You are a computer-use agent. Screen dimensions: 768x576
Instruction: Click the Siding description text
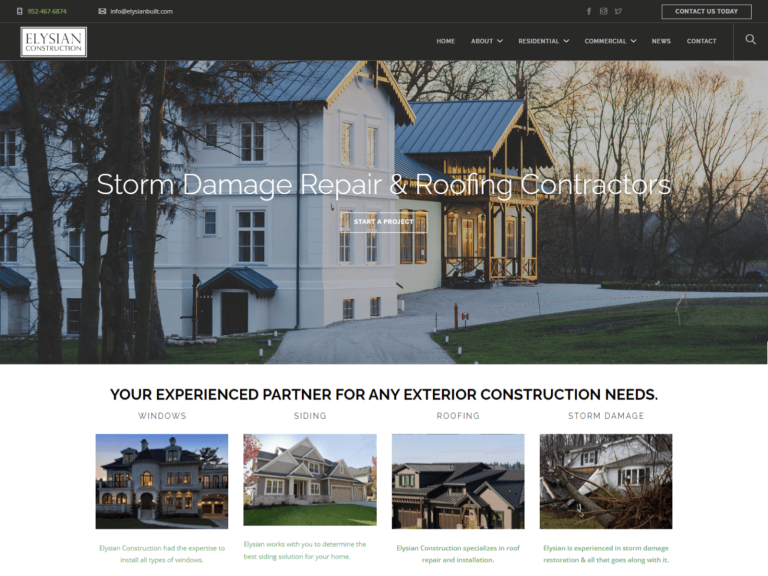pyautogui.click(x=305, y=550)
